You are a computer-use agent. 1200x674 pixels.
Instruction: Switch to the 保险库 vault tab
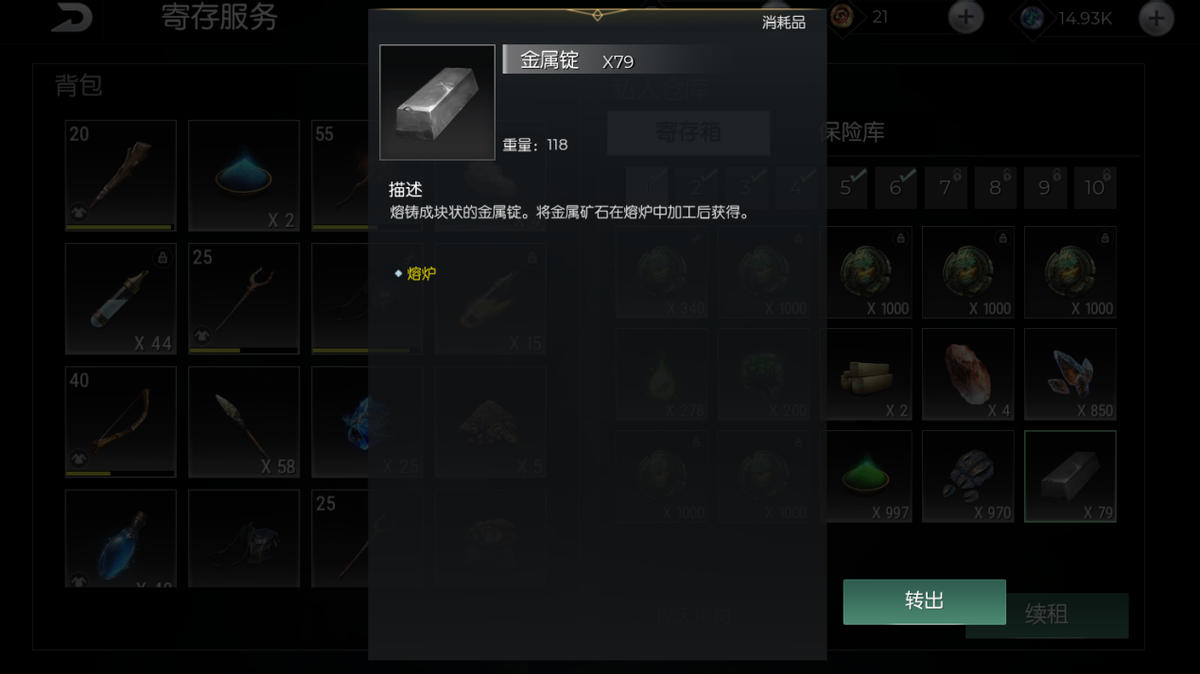click(x=851, y=132)
